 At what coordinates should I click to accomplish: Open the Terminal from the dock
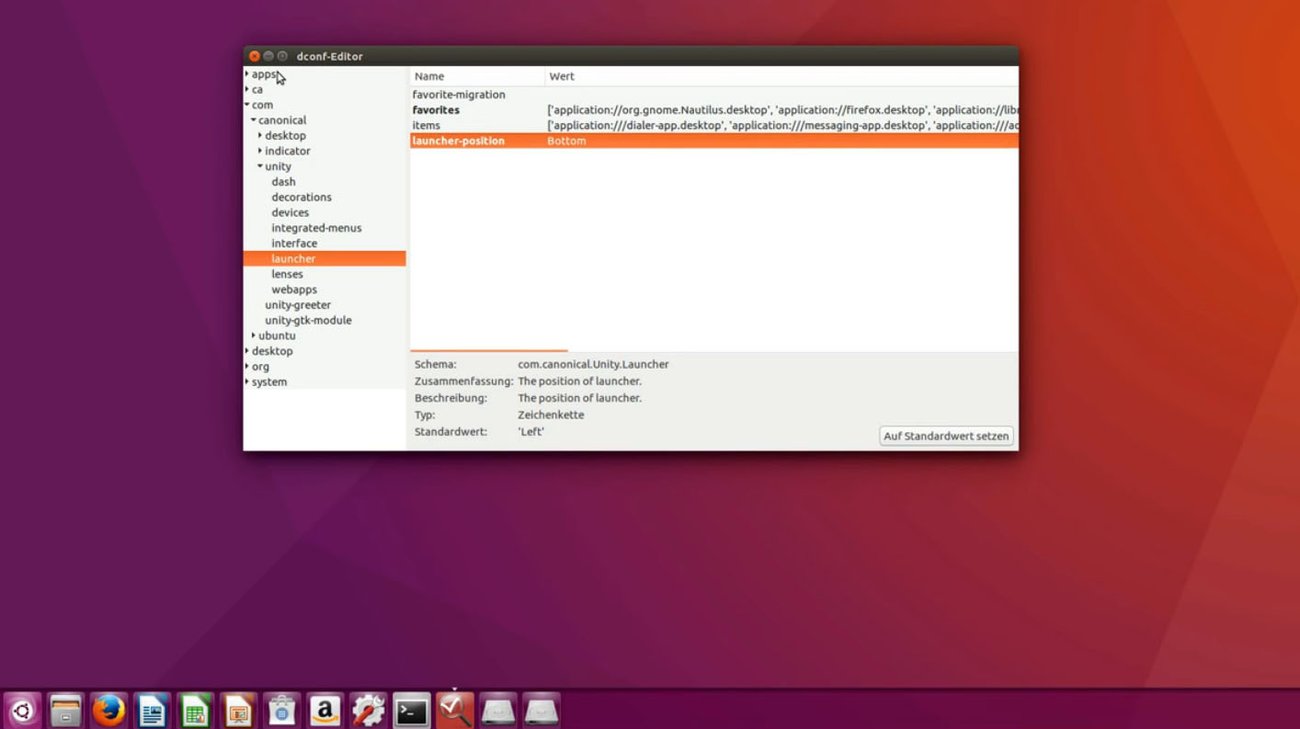tap(410, 709)
